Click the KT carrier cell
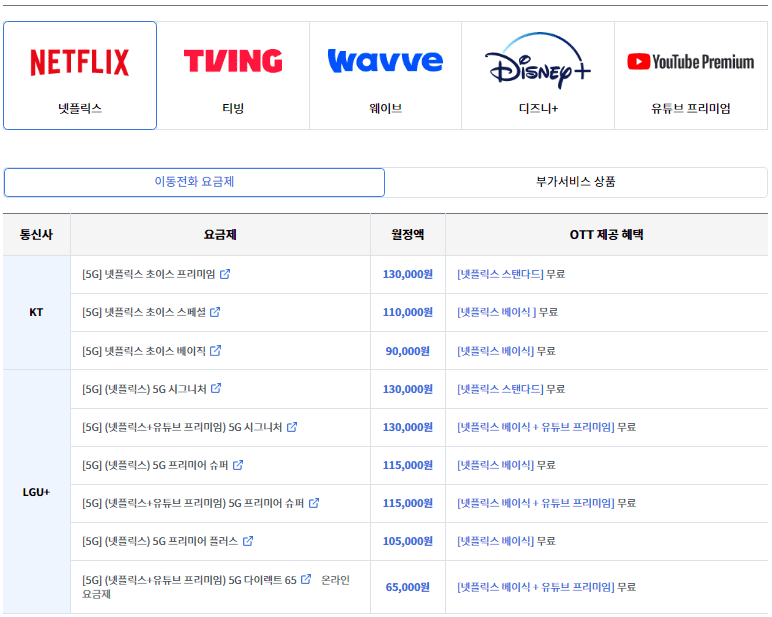 coord(36,312)
